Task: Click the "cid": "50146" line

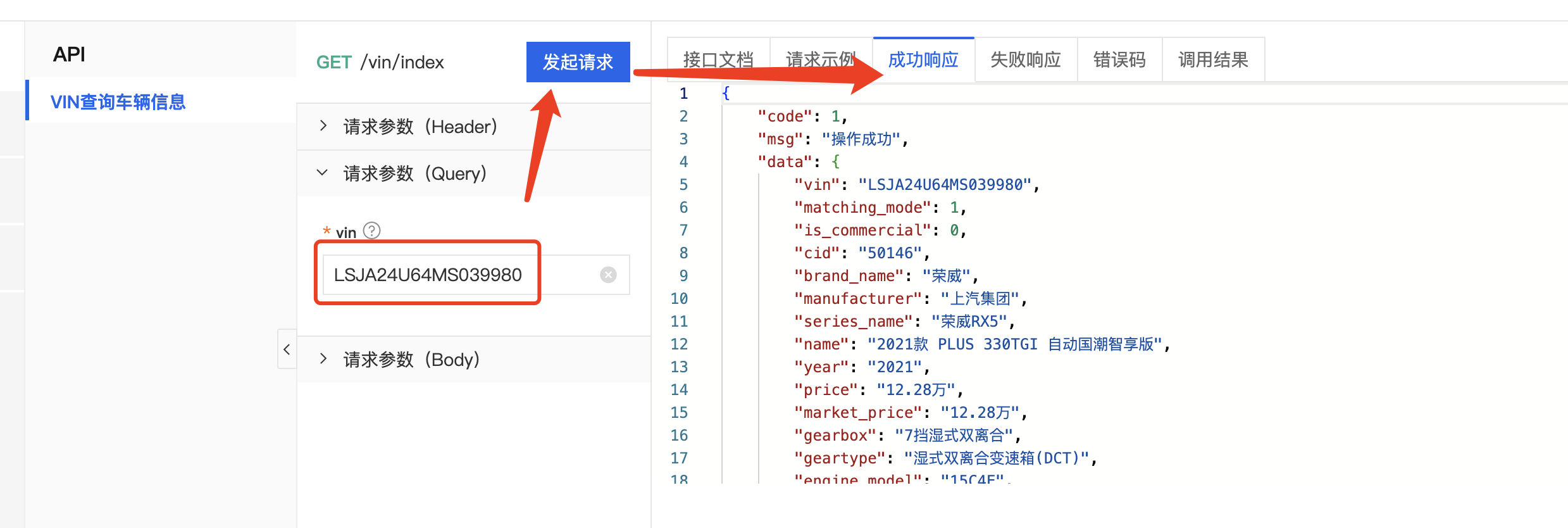Action: (862, 253)
